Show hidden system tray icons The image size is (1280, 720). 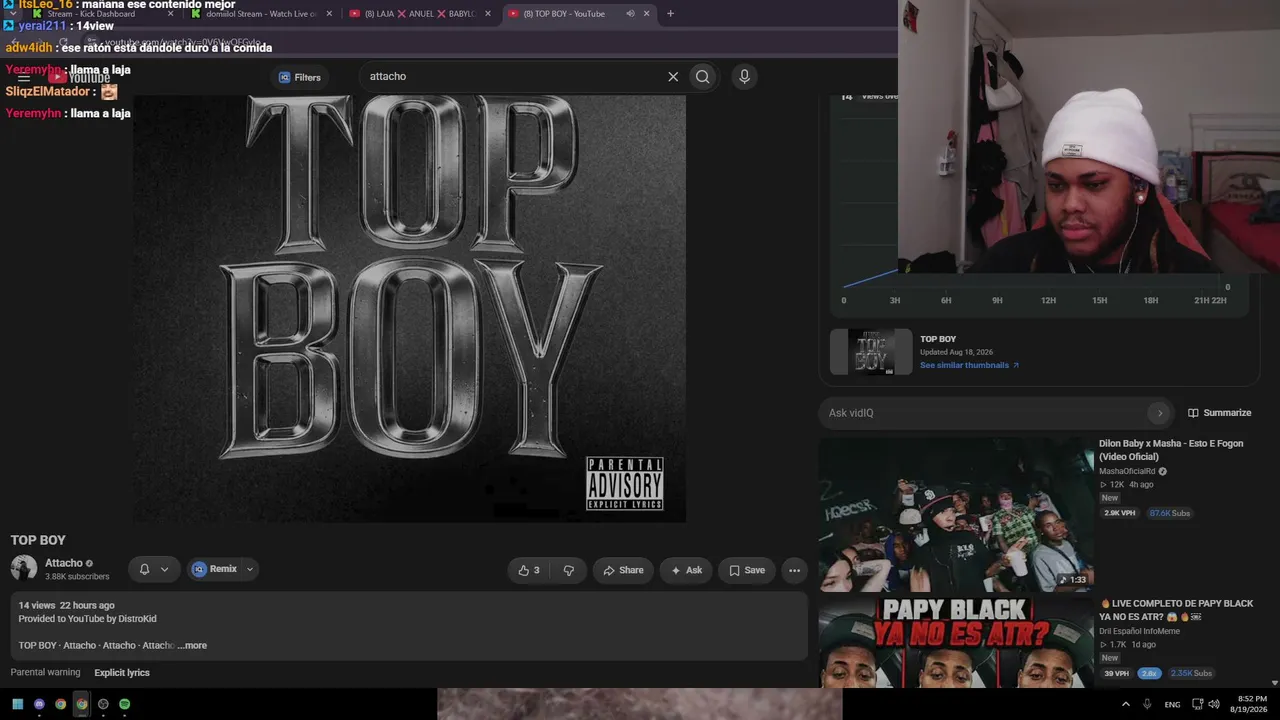(1125, 704)
